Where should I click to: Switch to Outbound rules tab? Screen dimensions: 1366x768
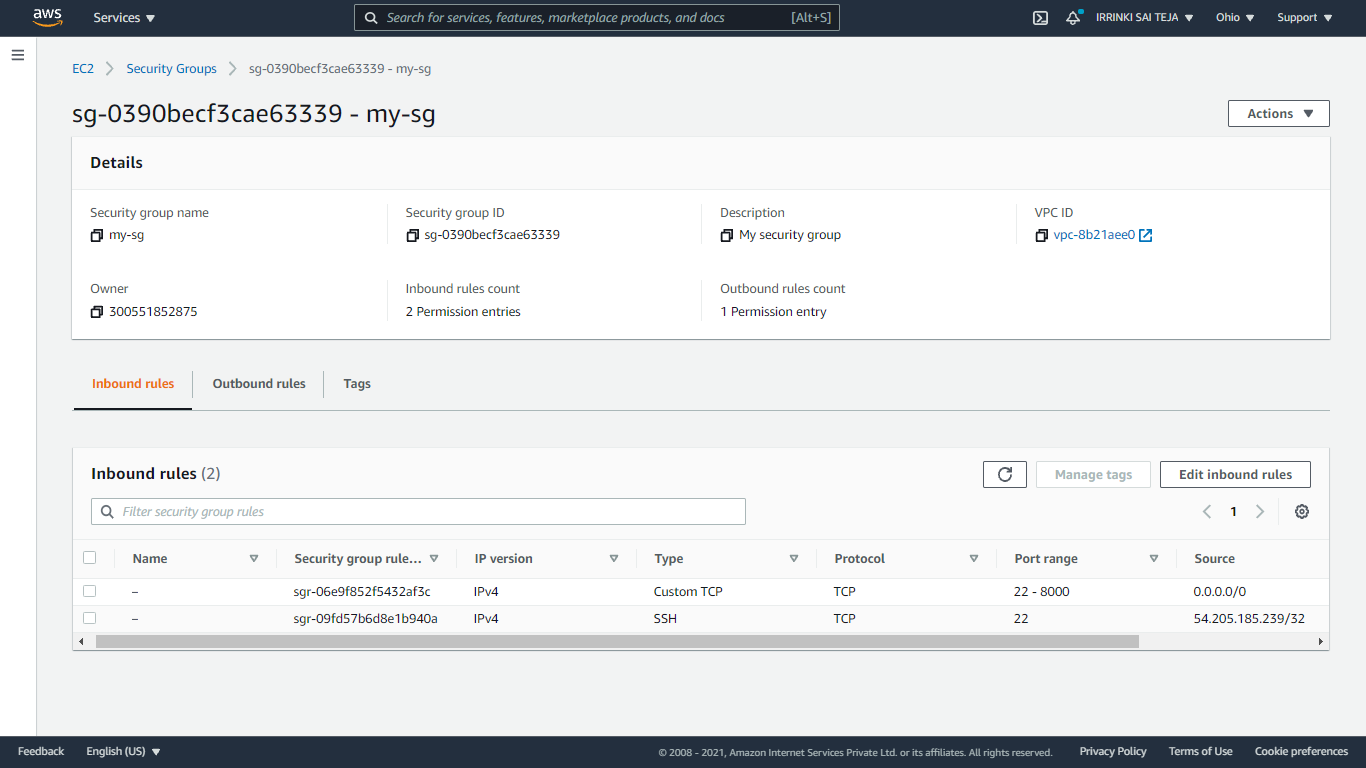[259, 384]
